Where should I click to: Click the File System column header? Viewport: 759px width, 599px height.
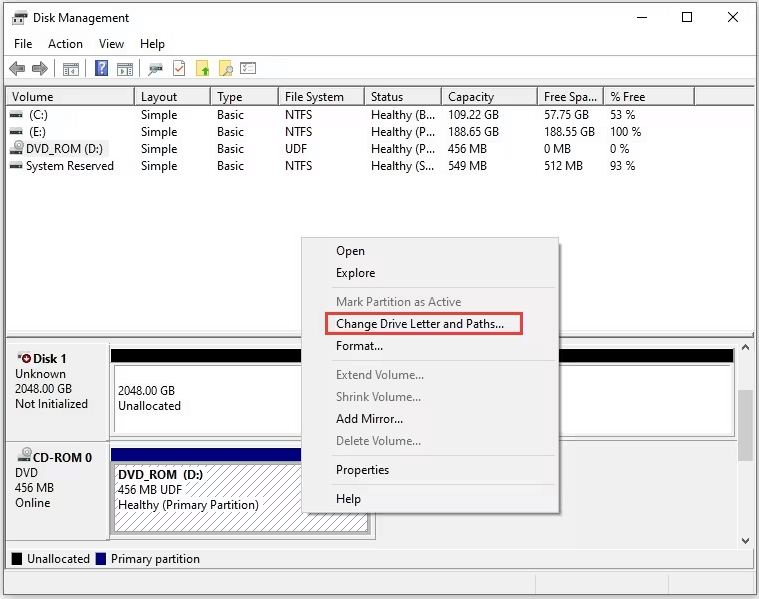(314, 97)
